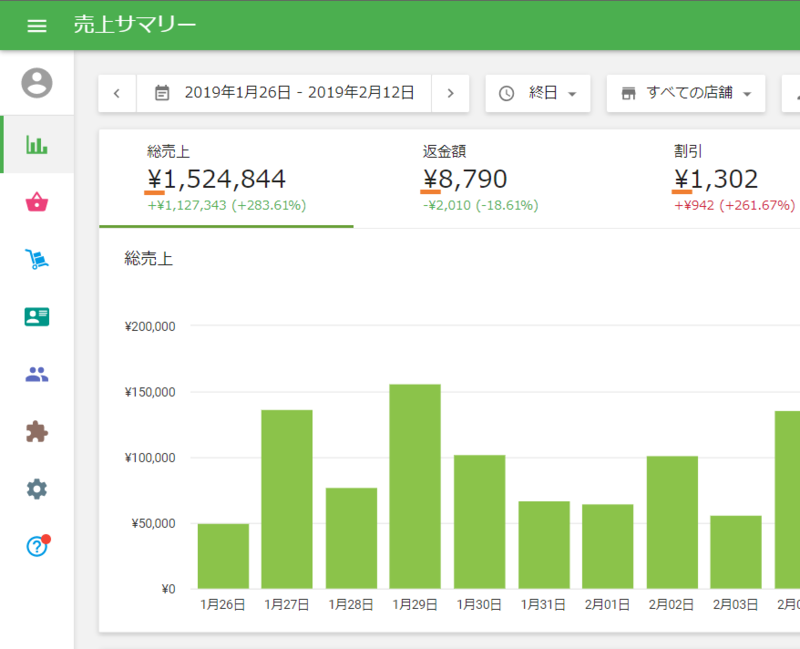800x649 pixels.
Task: Select the staff members icon in sidebar
Action: pos(37,373)
